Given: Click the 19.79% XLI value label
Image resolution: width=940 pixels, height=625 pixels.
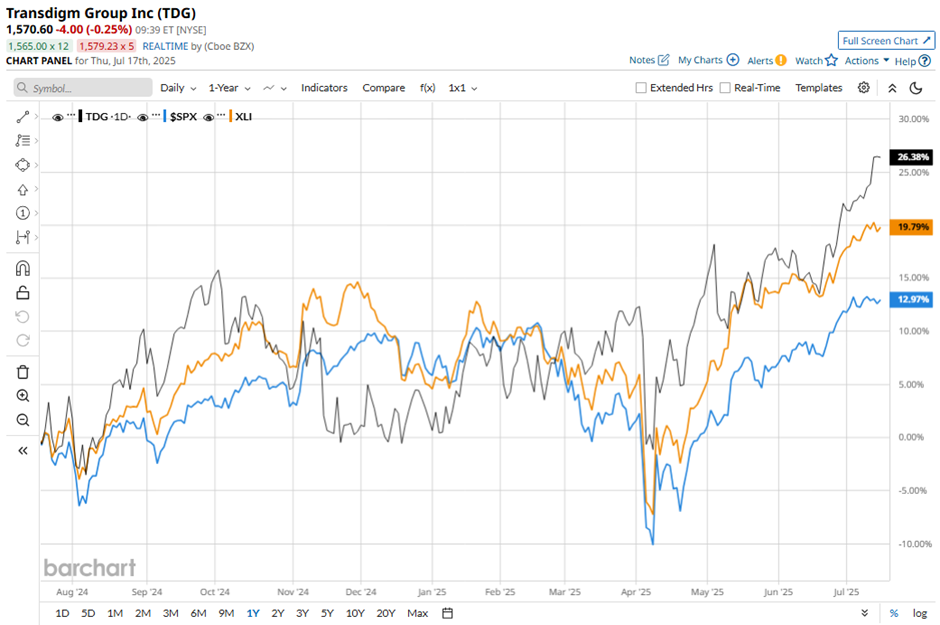Looking at the screenshot, I should click(911, 227).
